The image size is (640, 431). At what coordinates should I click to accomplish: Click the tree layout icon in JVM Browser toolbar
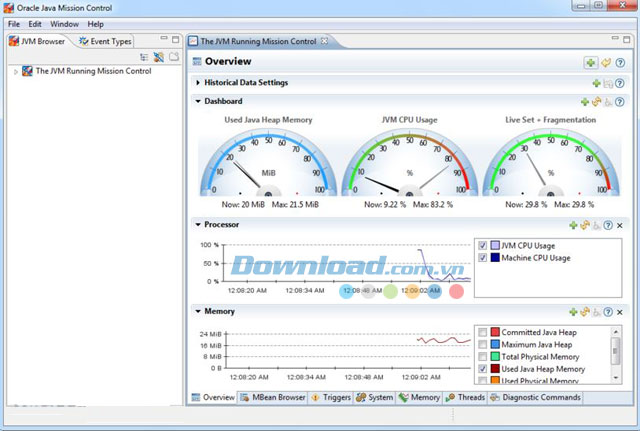[144, 57]
